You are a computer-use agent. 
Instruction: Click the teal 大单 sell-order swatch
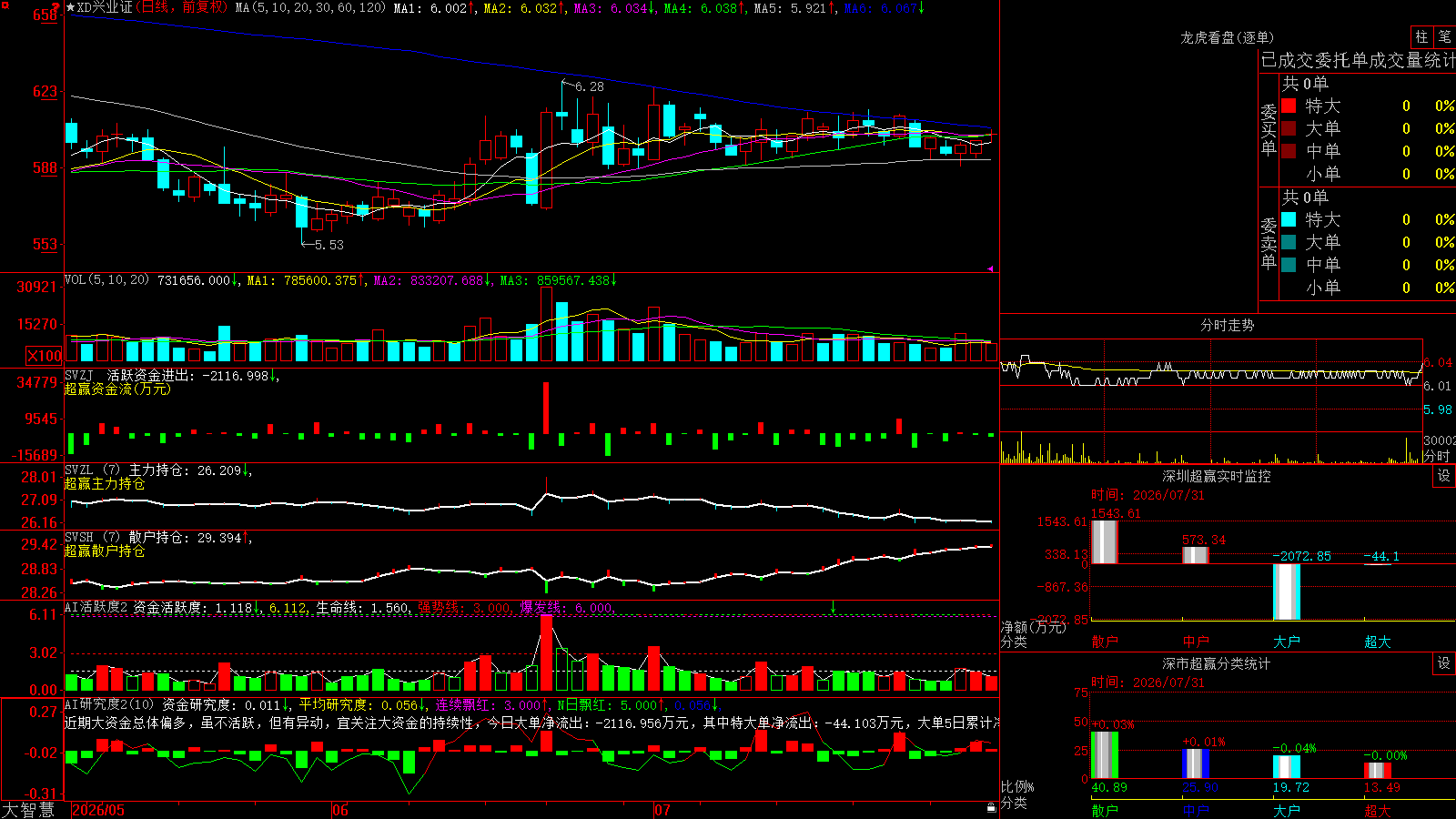tap(1289, 242)
